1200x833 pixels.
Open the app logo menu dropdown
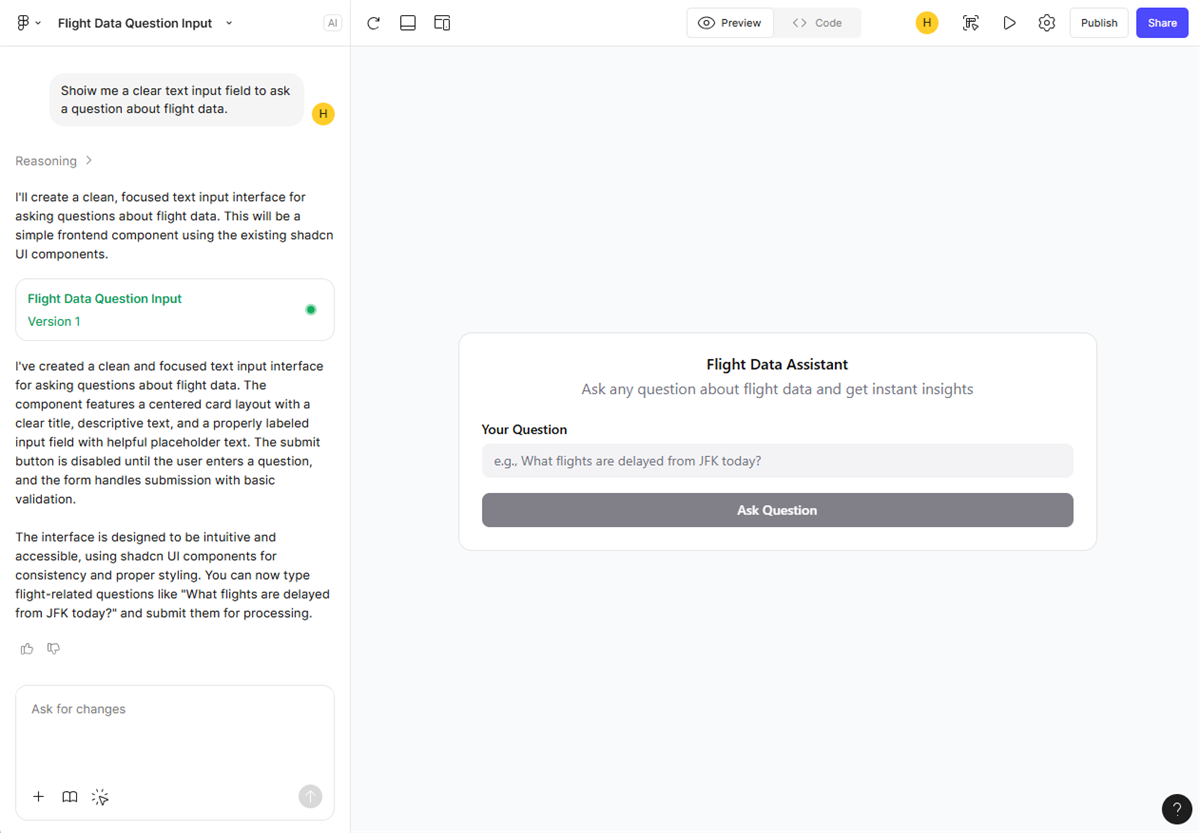click(29, 23)
